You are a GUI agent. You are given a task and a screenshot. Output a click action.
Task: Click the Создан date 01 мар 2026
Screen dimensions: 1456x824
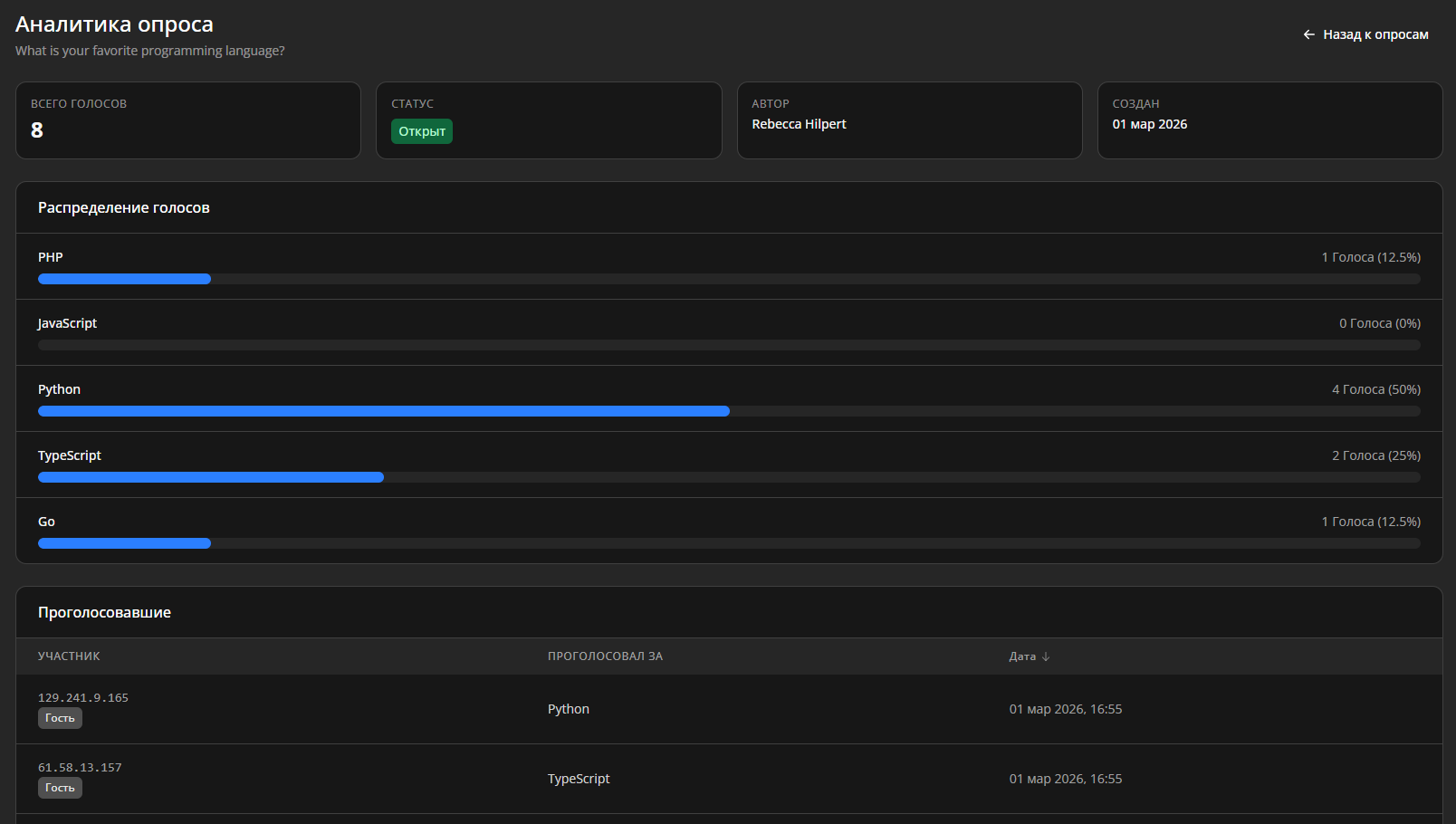coord(1149,124)
